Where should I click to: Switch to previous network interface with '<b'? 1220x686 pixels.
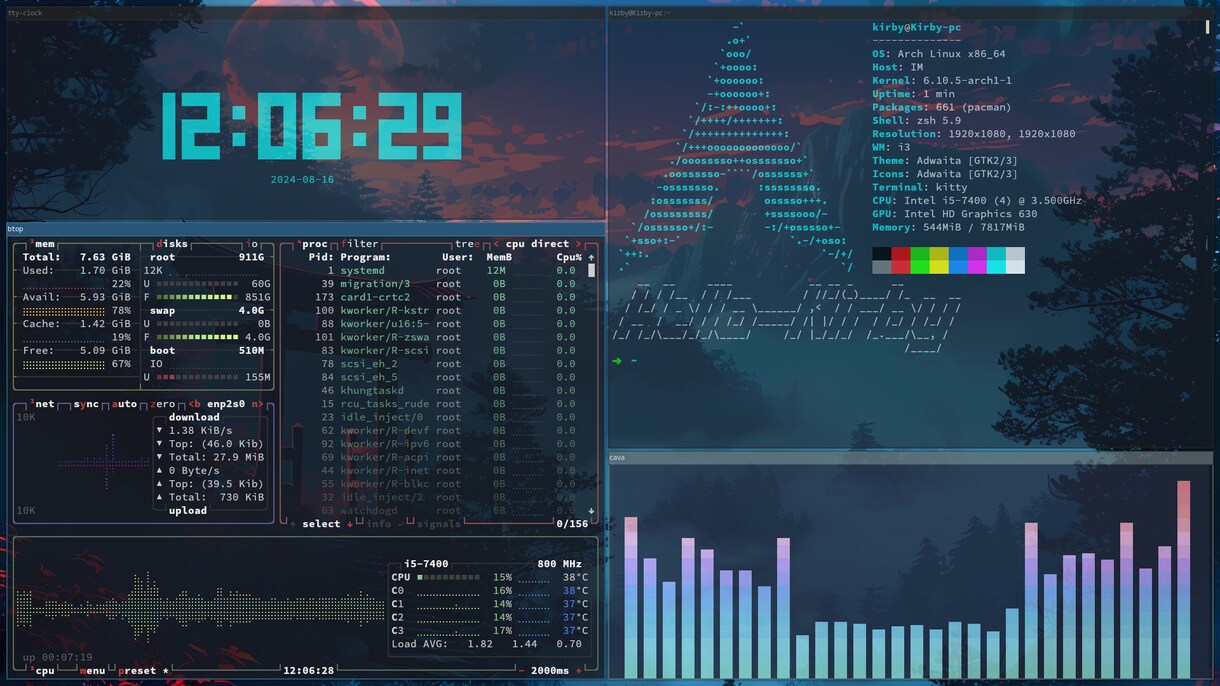[x=195, y=404]
